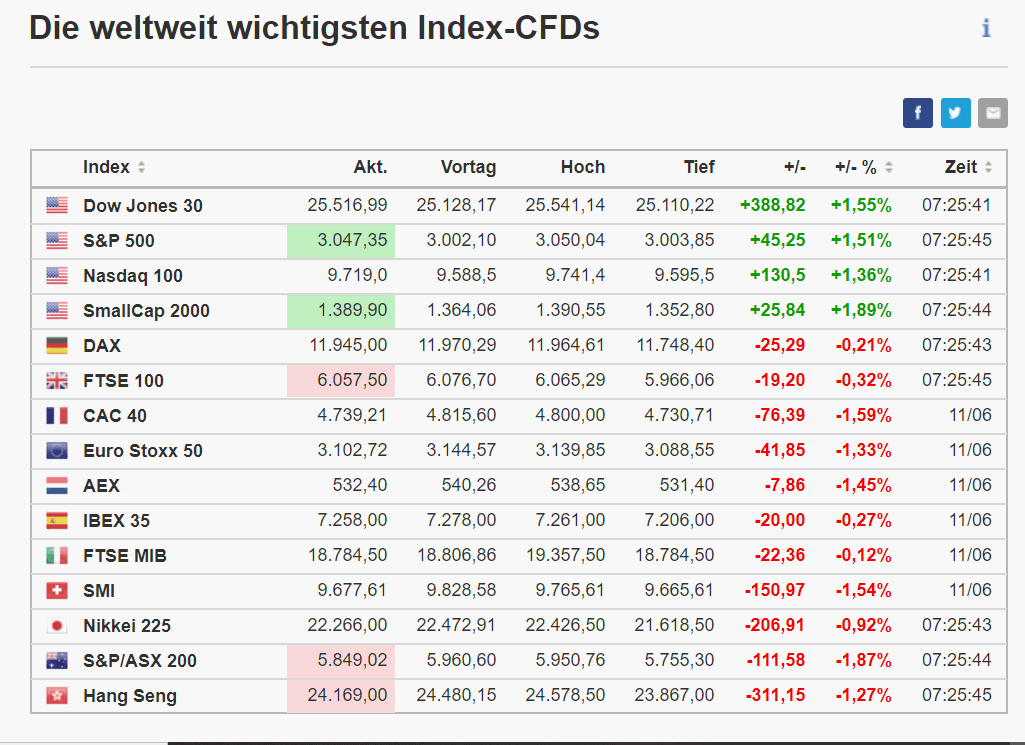Click the Akt. column header

coord(370,167)
